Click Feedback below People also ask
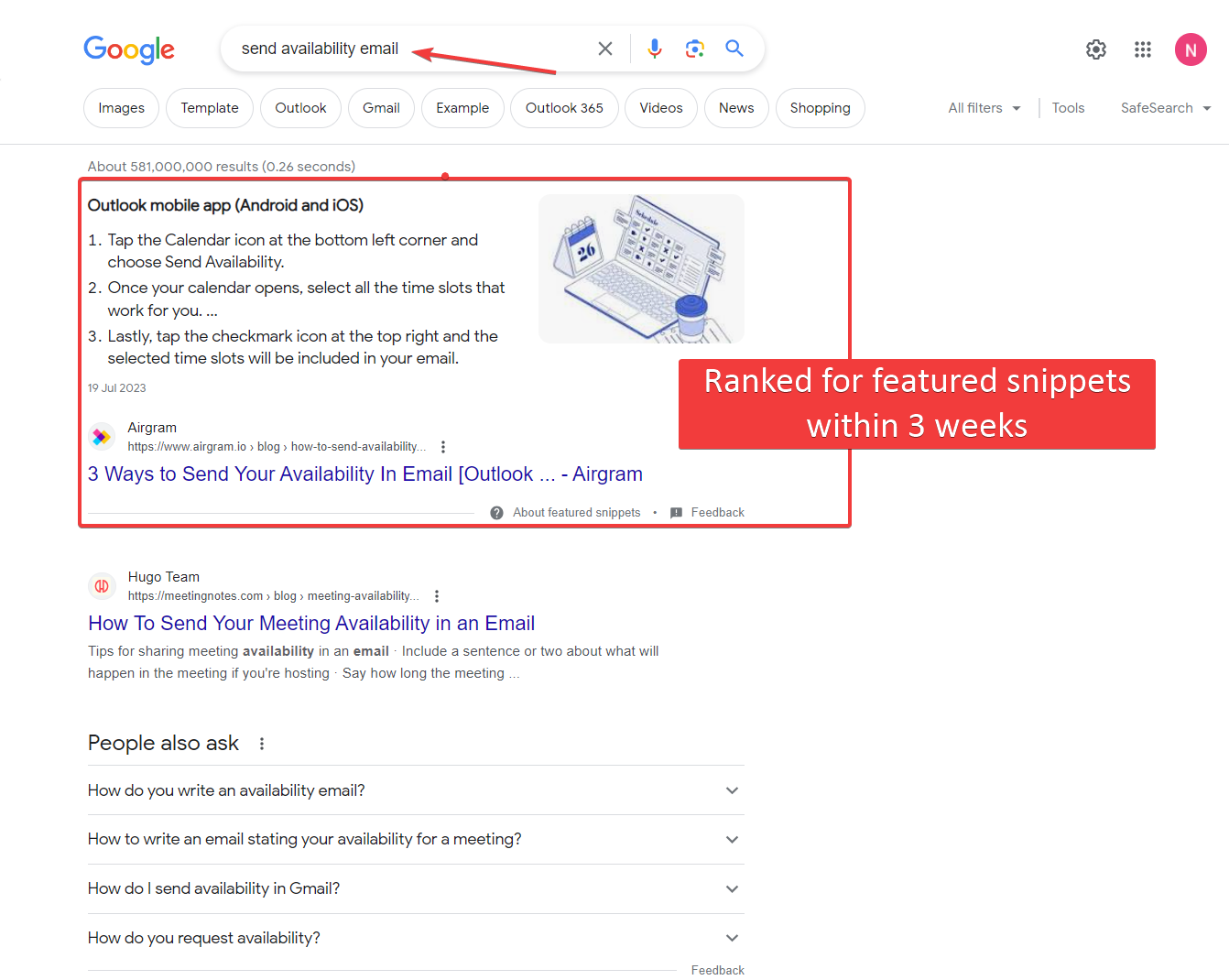Image resolution: width=1229 pixels, height=980 pixels. (x=718, y=971)
